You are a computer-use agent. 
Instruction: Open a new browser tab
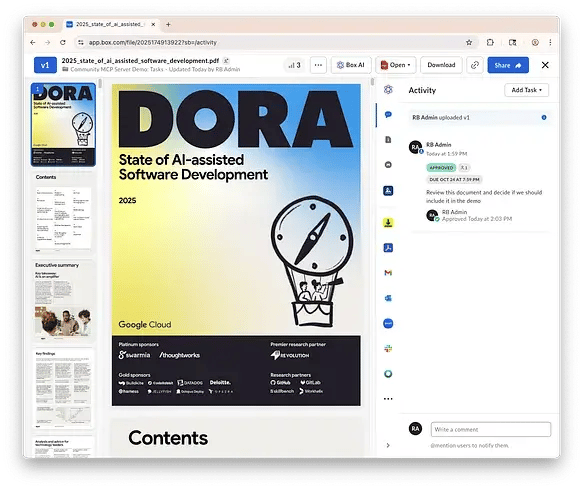(168, 25)
